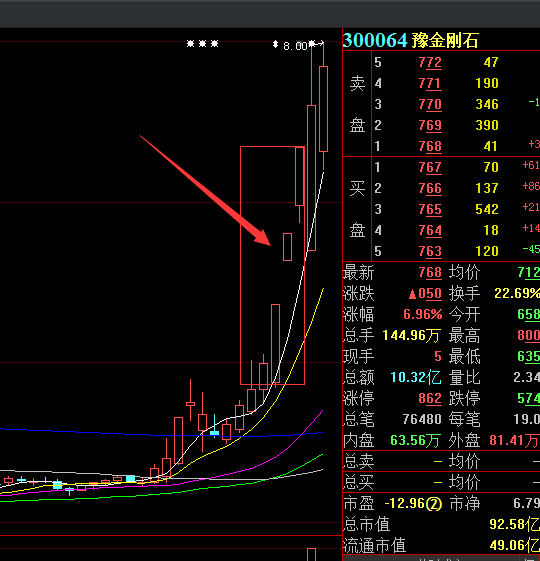
Task: Click the third asterisk info marker
Action: [214, 44]
